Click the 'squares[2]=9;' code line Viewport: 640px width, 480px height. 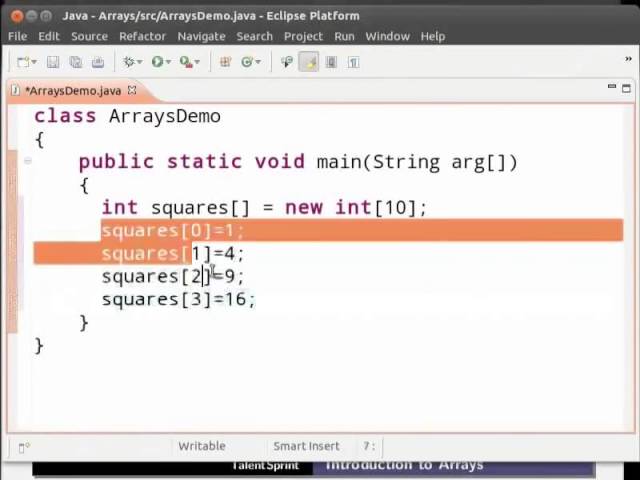[173, 276]
